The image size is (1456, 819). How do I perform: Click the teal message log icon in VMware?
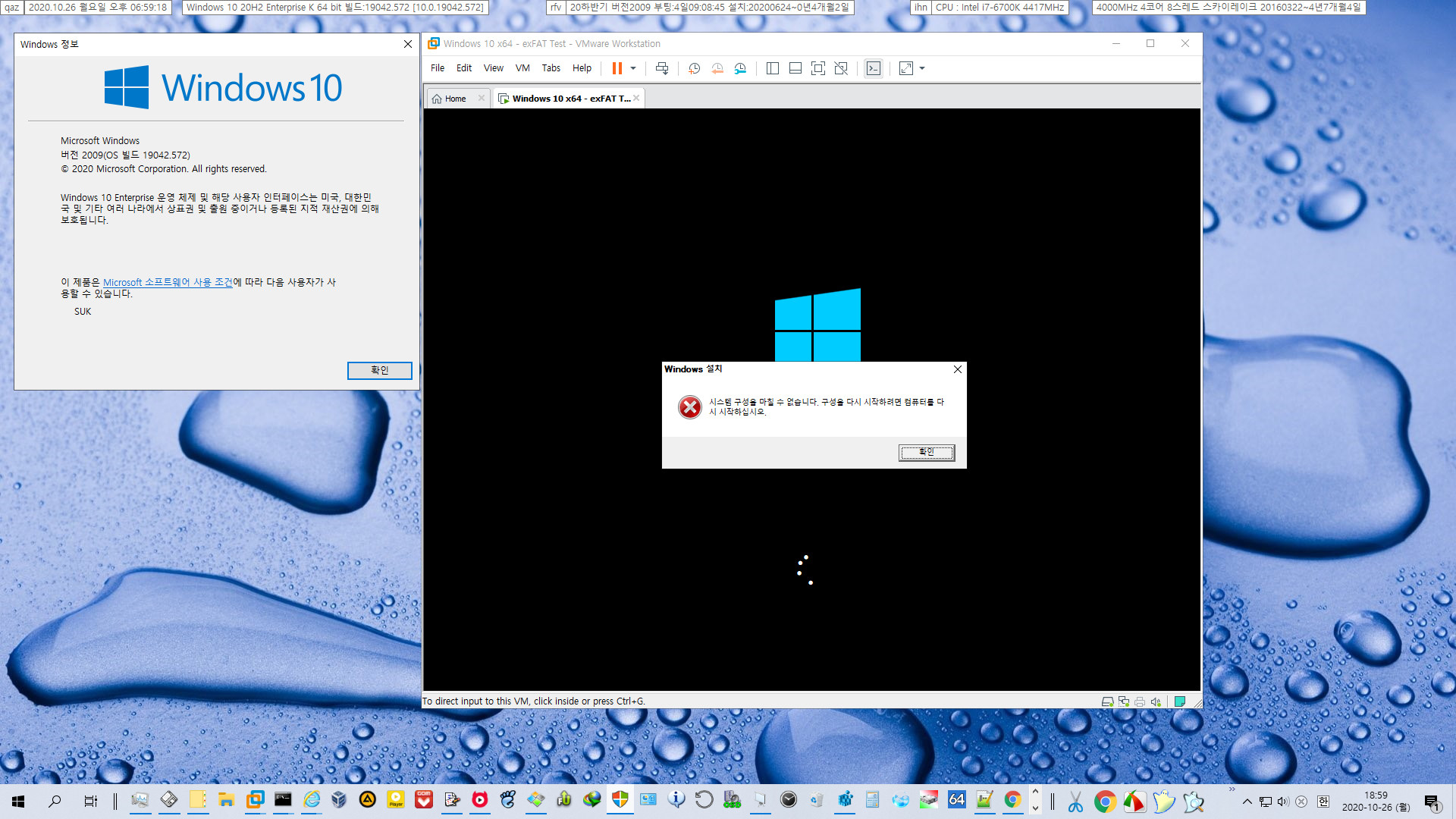(x=1180, y=701)
